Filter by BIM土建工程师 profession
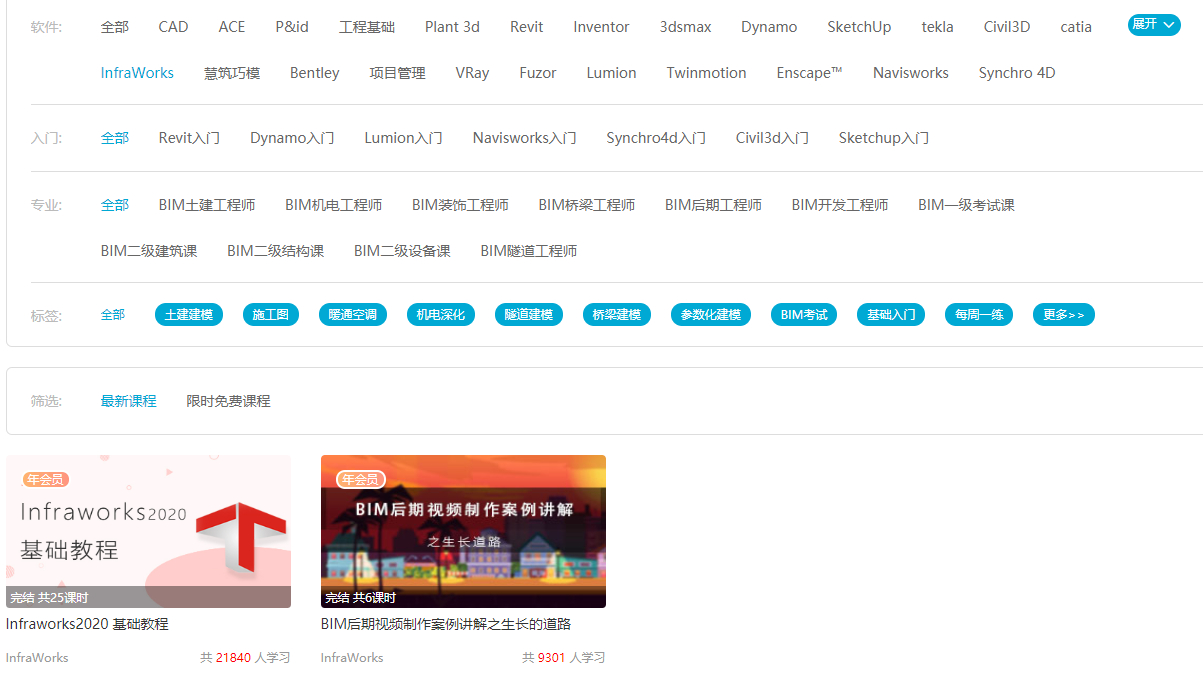This screenshot has width=1203, height=691. (207, 205)
